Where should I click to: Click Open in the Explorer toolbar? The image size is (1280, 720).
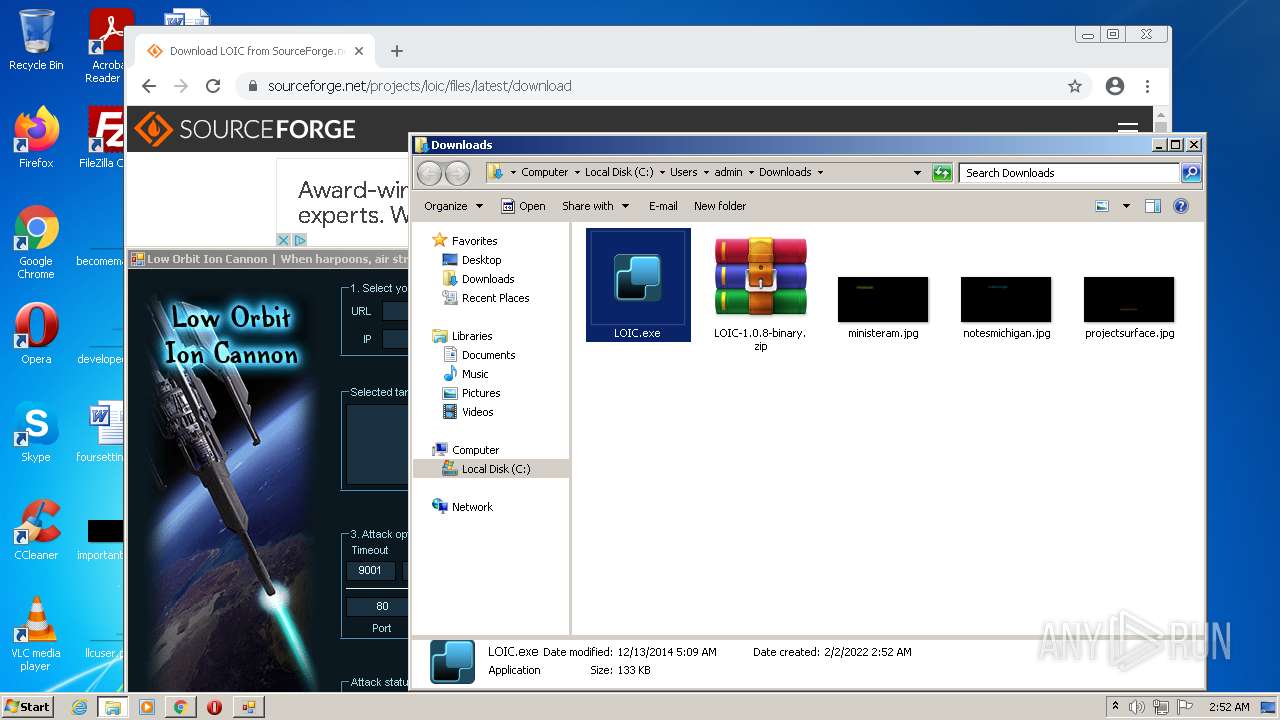tap(523, 206)
